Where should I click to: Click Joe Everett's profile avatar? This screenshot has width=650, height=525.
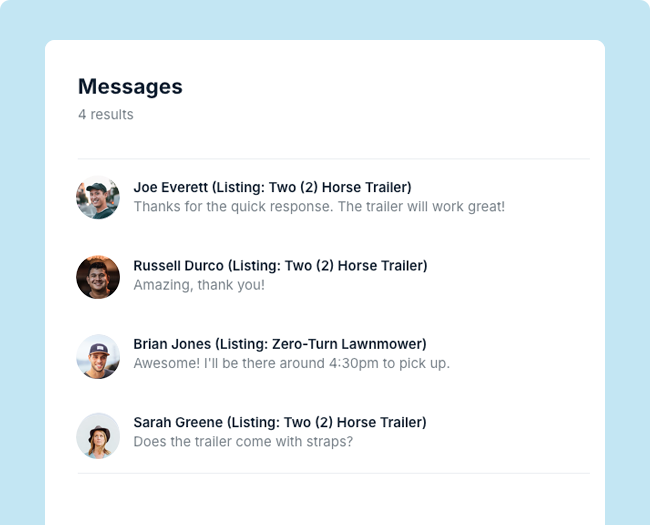tap(98, 197)
